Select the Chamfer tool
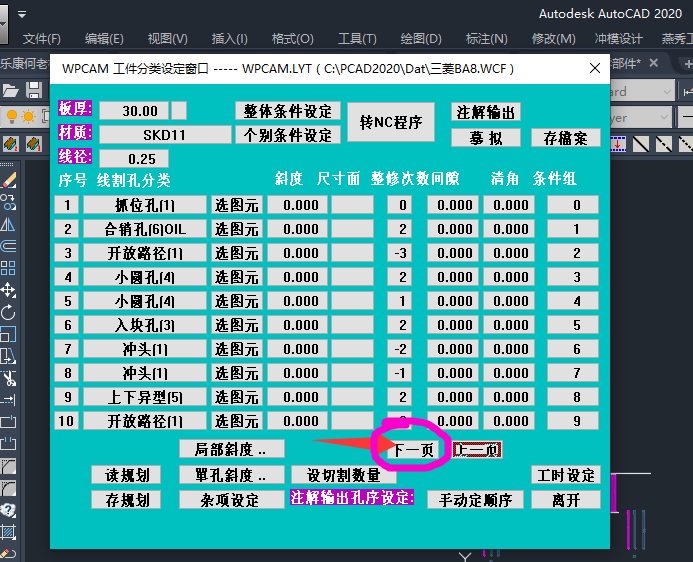This screenshot has width=693, height=562. [8, 466]
